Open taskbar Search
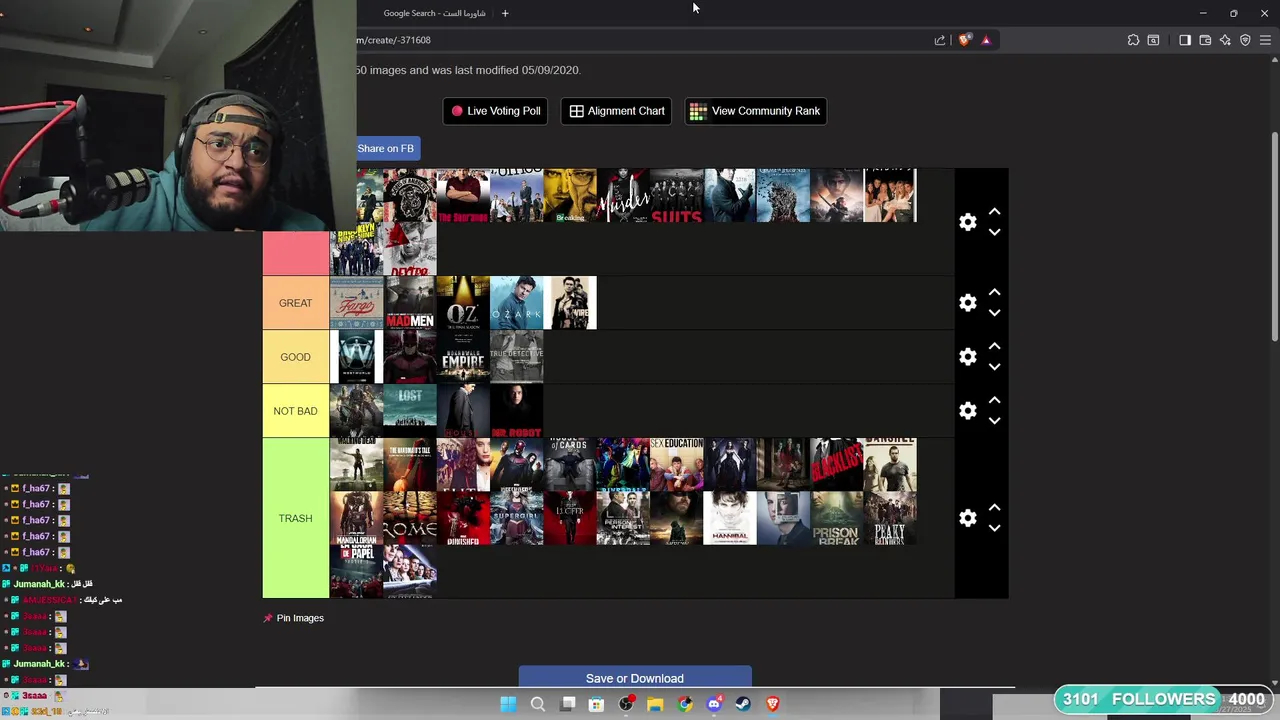The width and height of the screenshot is (1280, 720). point(537,704)
